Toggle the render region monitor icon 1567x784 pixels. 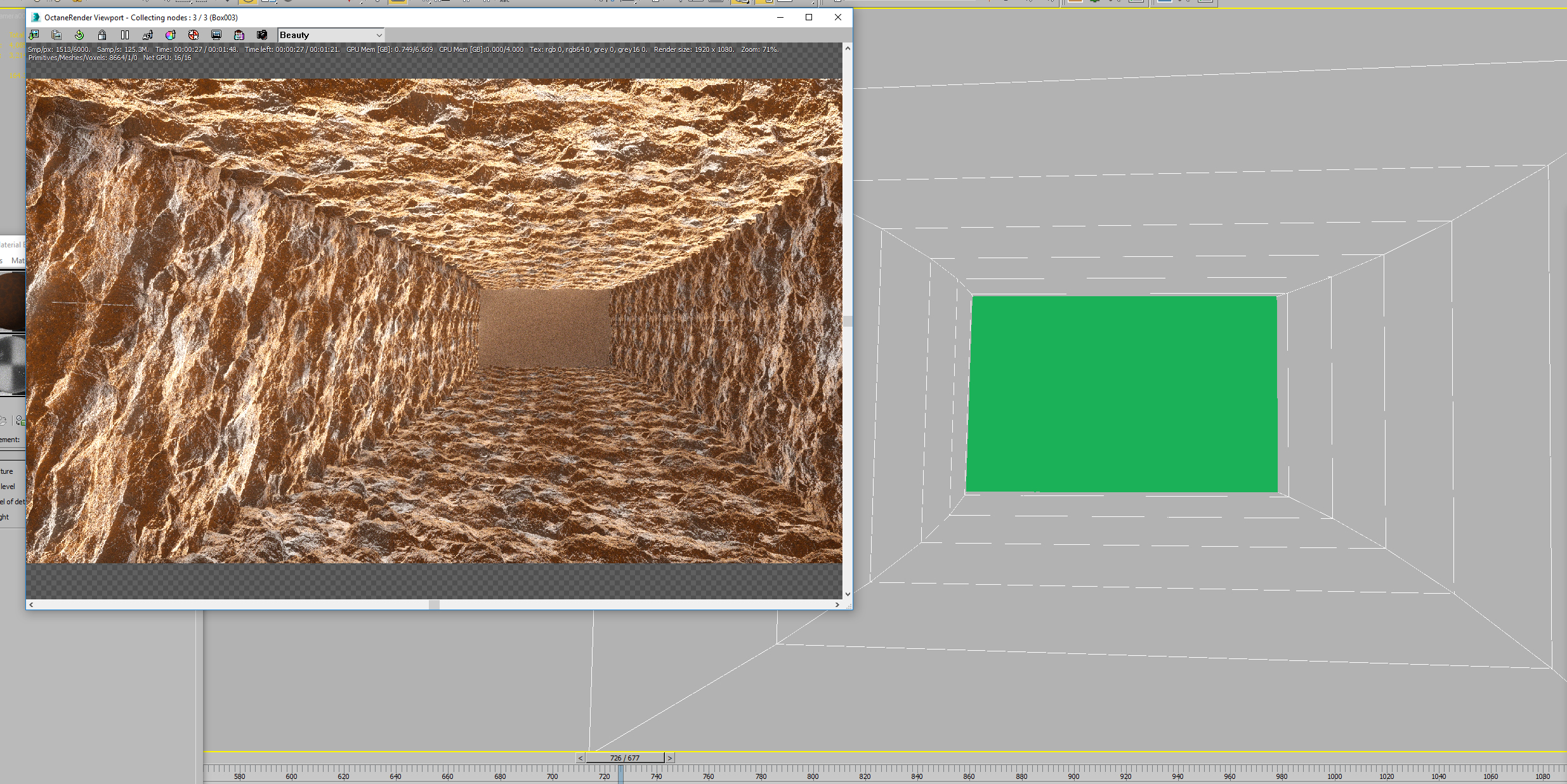(216, 35)
